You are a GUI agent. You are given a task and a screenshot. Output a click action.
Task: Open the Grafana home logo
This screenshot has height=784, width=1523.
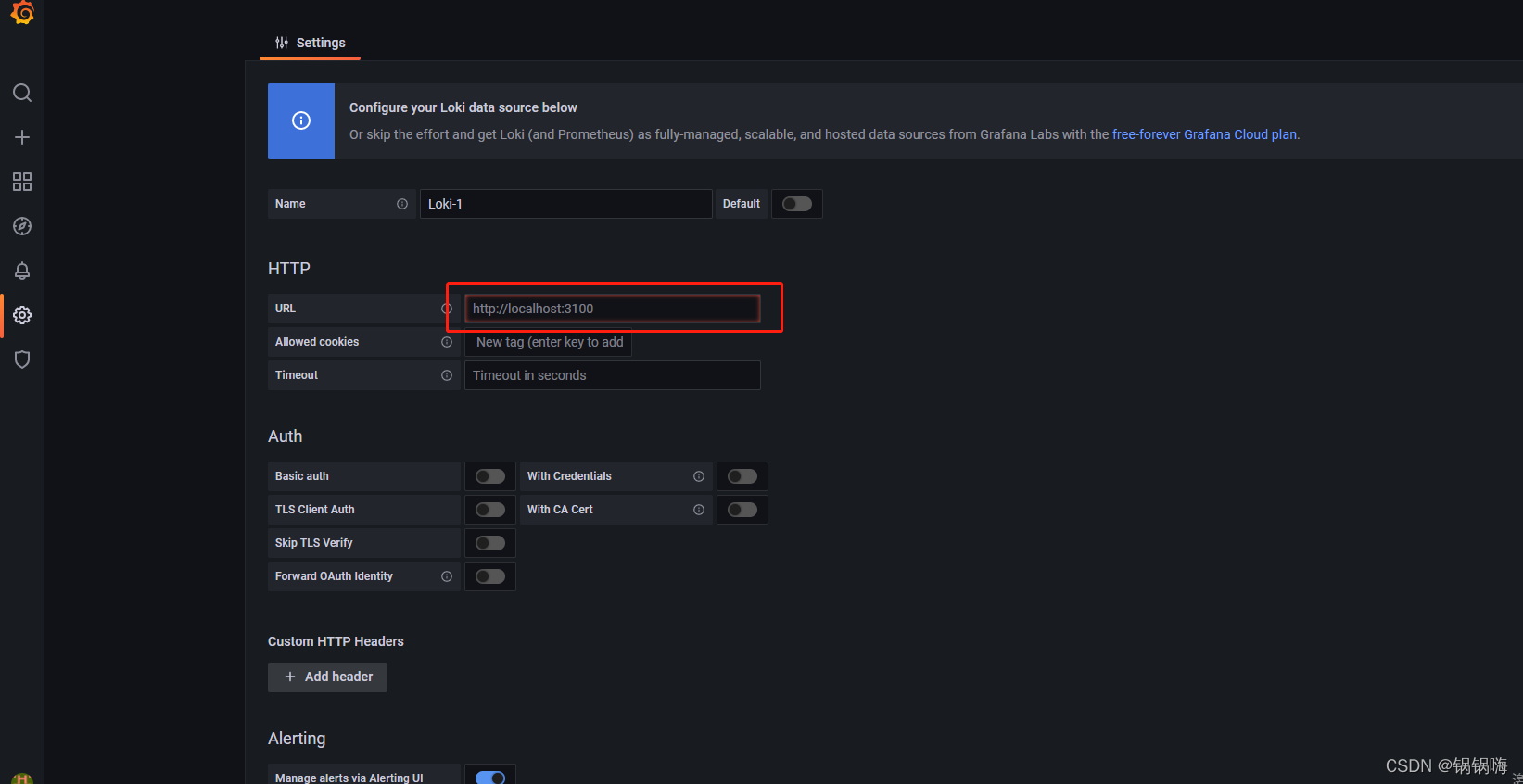tap(22, 12)
